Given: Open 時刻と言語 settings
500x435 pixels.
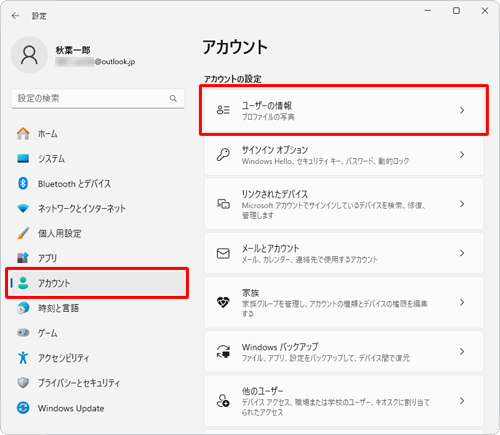Looking at the screenshot, I should [x=97, y=308].
